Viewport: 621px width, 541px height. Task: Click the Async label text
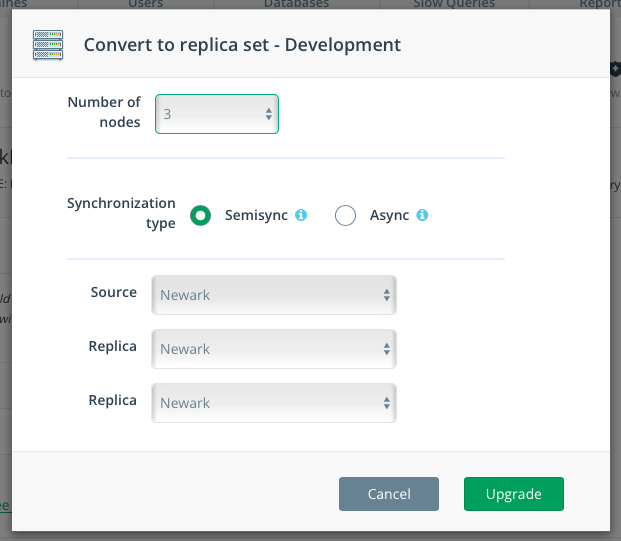pyautogui.click(x=389, y=215)
